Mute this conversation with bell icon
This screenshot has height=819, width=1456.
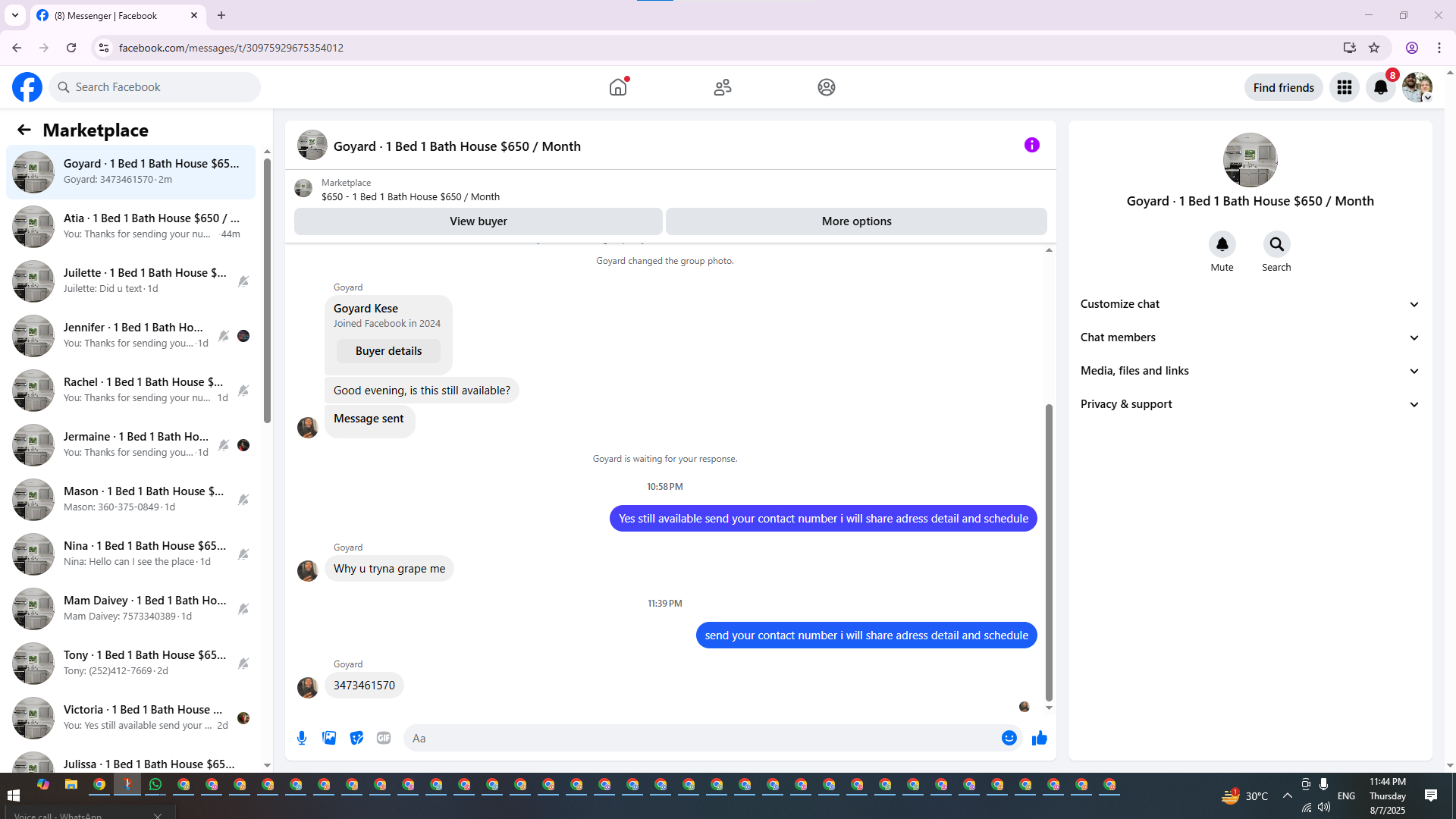pos(1222,244)
